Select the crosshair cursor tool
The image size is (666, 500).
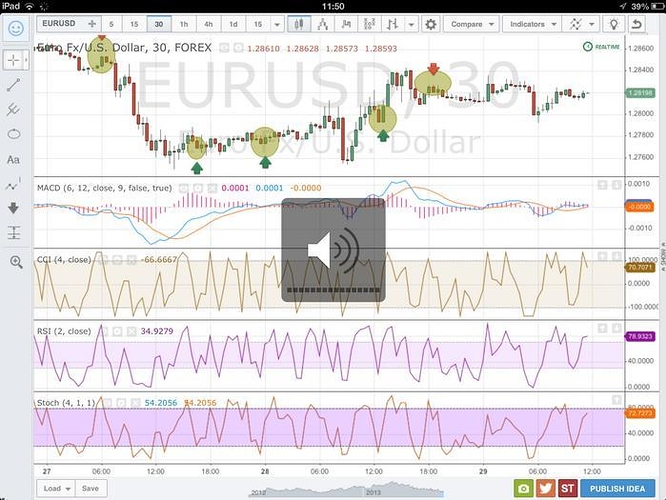(14, 60)
